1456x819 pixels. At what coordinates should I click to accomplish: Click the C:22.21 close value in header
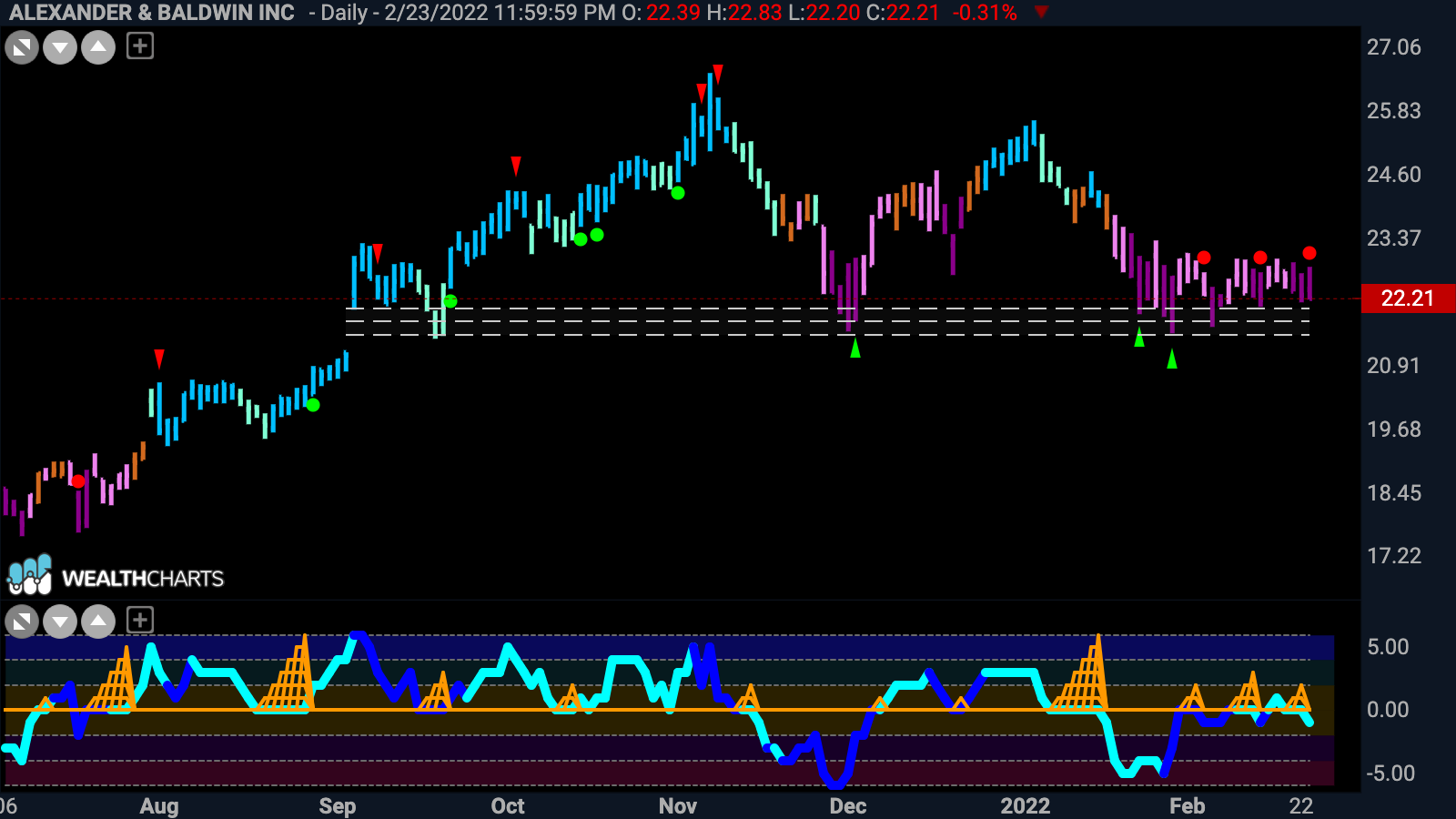click(x=903, y=13)
